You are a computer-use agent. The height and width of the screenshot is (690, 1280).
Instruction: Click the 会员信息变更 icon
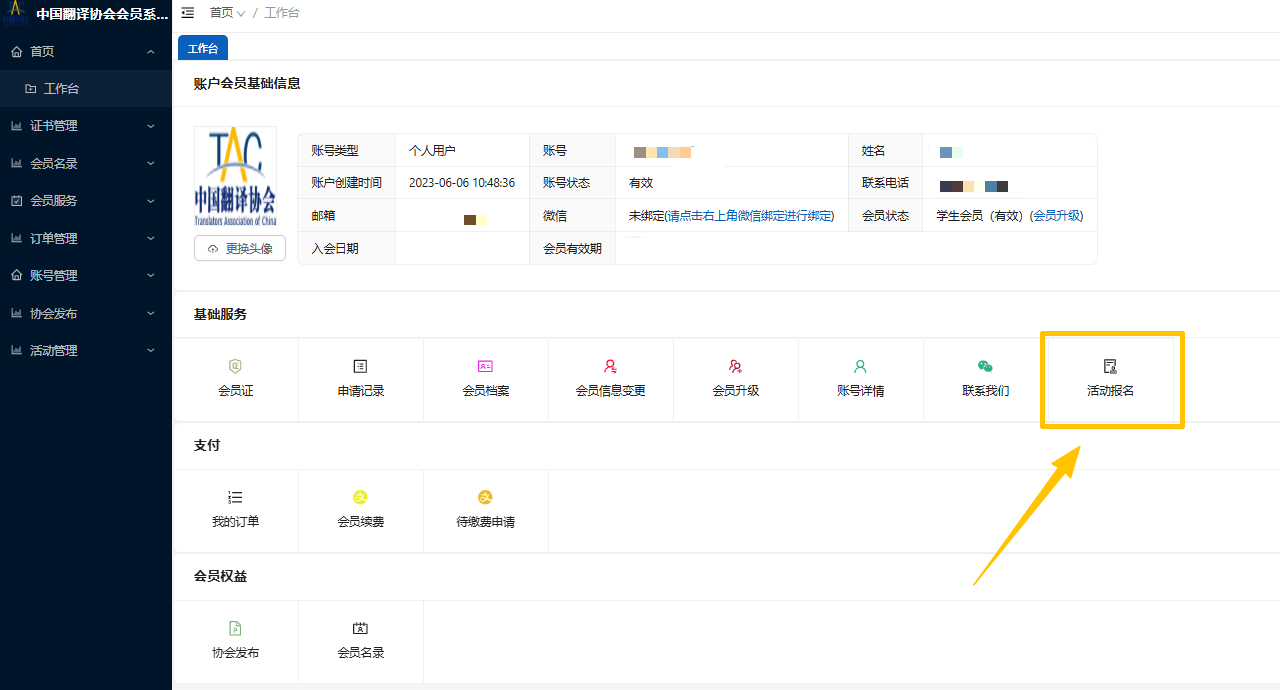[611, 367]
